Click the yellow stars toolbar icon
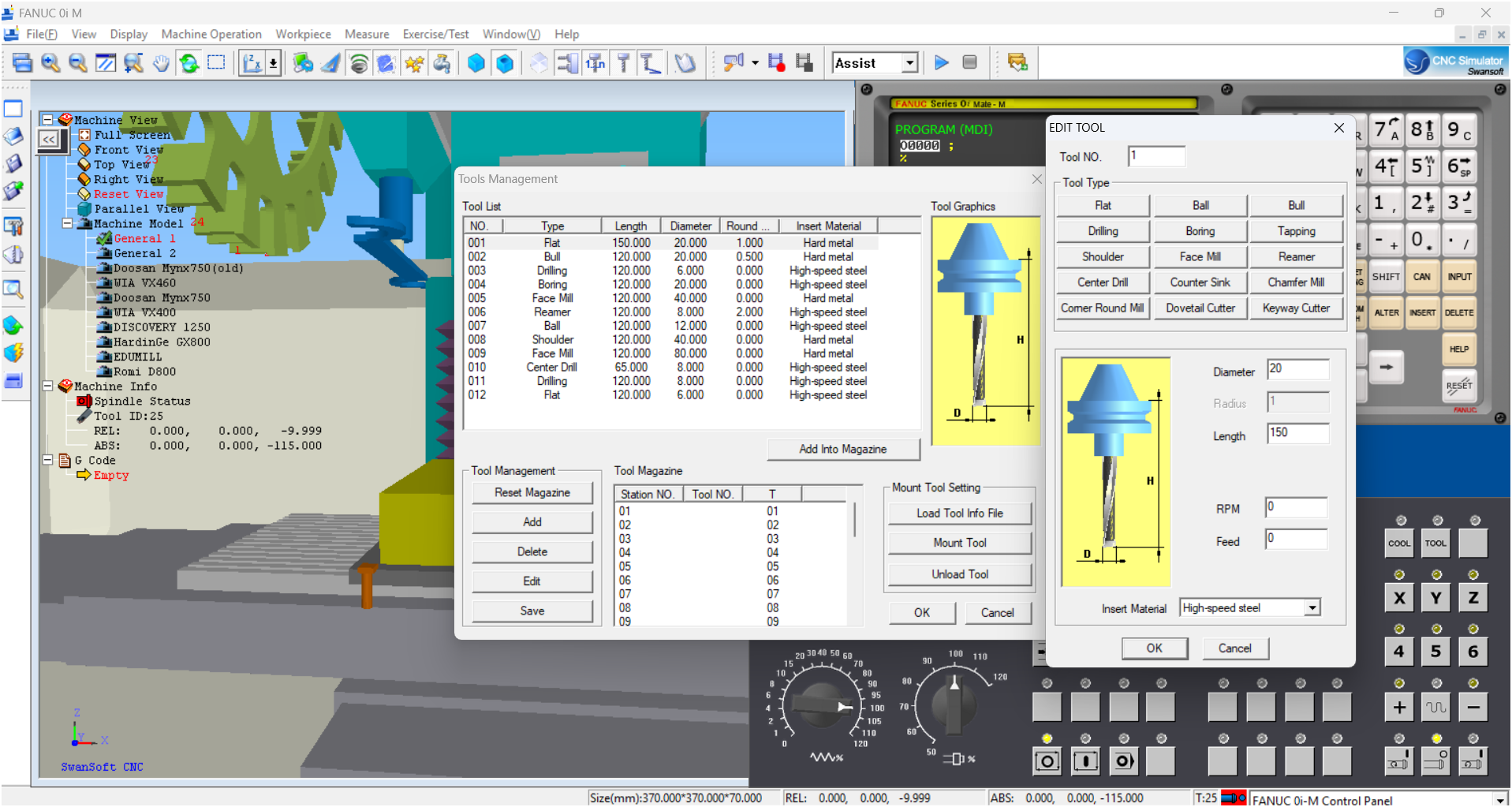 coord(414,63)
